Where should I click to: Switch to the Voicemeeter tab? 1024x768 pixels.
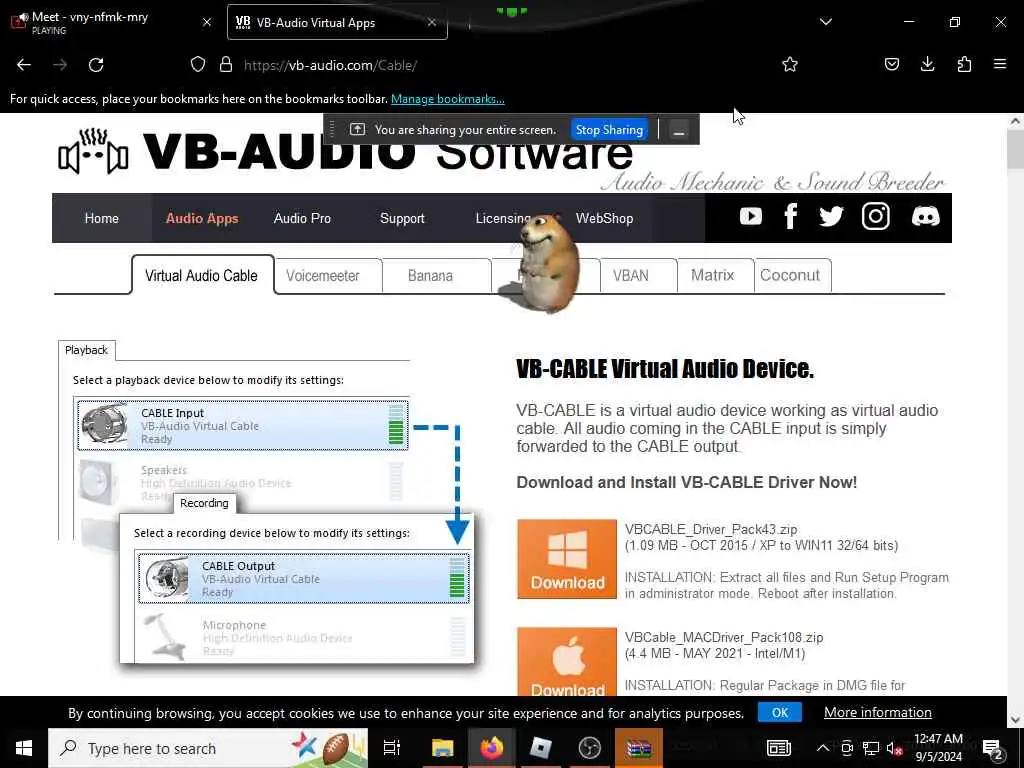323,276
